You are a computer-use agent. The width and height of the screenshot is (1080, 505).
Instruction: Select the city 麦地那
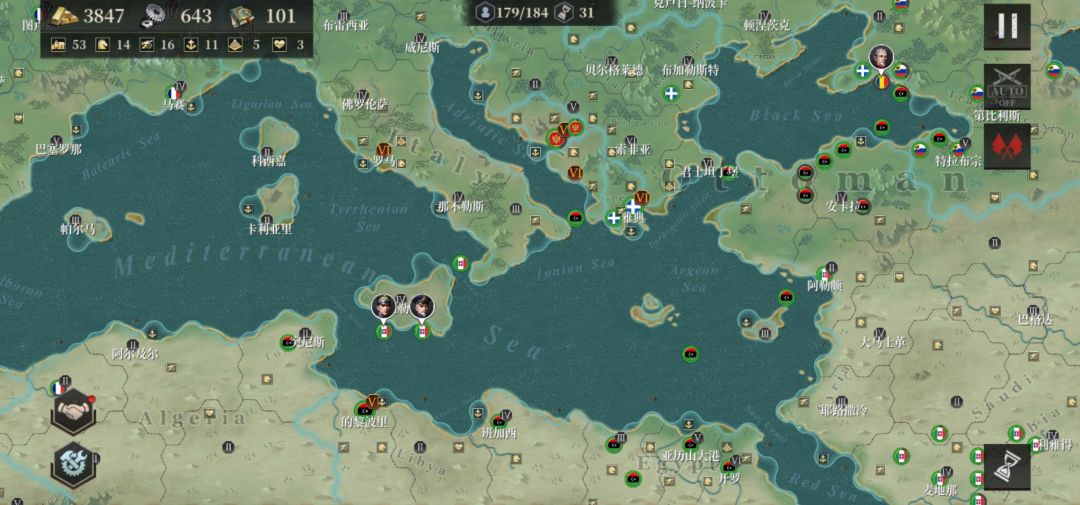click(x=940, y=491)
